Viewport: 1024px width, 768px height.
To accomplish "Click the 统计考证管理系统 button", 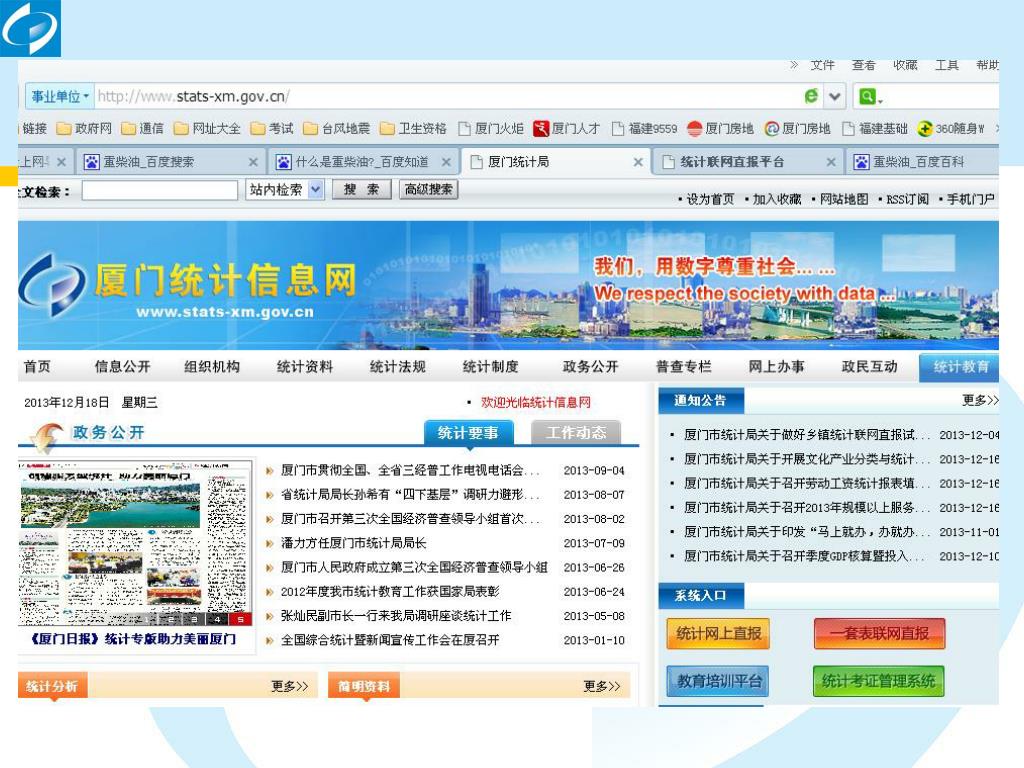I will (x=879, y=682).
